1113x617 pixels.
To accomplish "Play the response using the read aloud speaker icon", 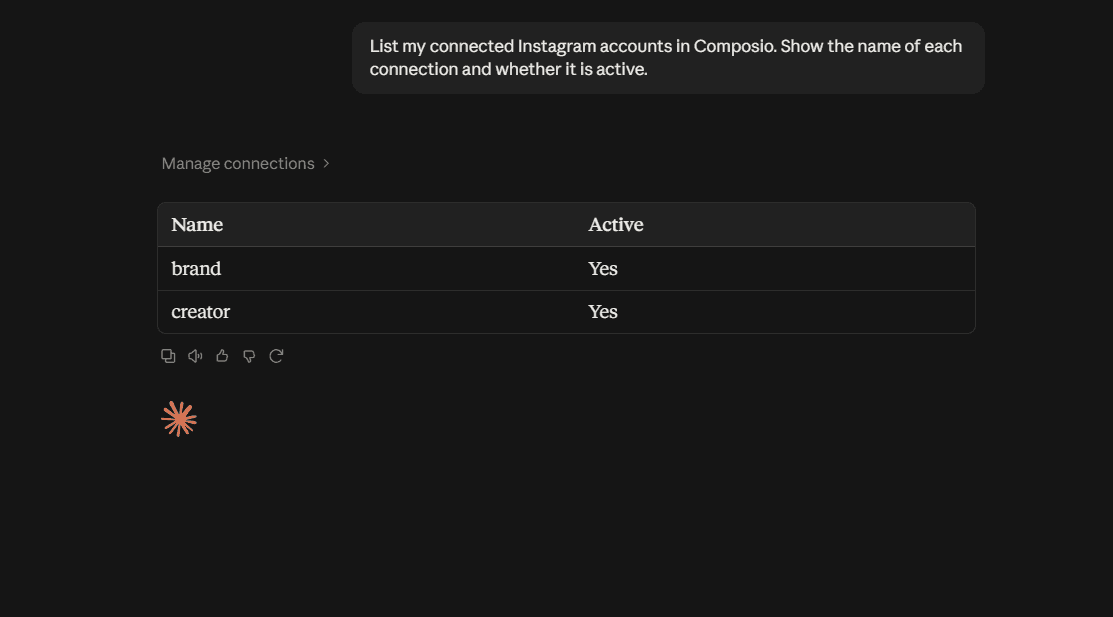I will (195, 356).
